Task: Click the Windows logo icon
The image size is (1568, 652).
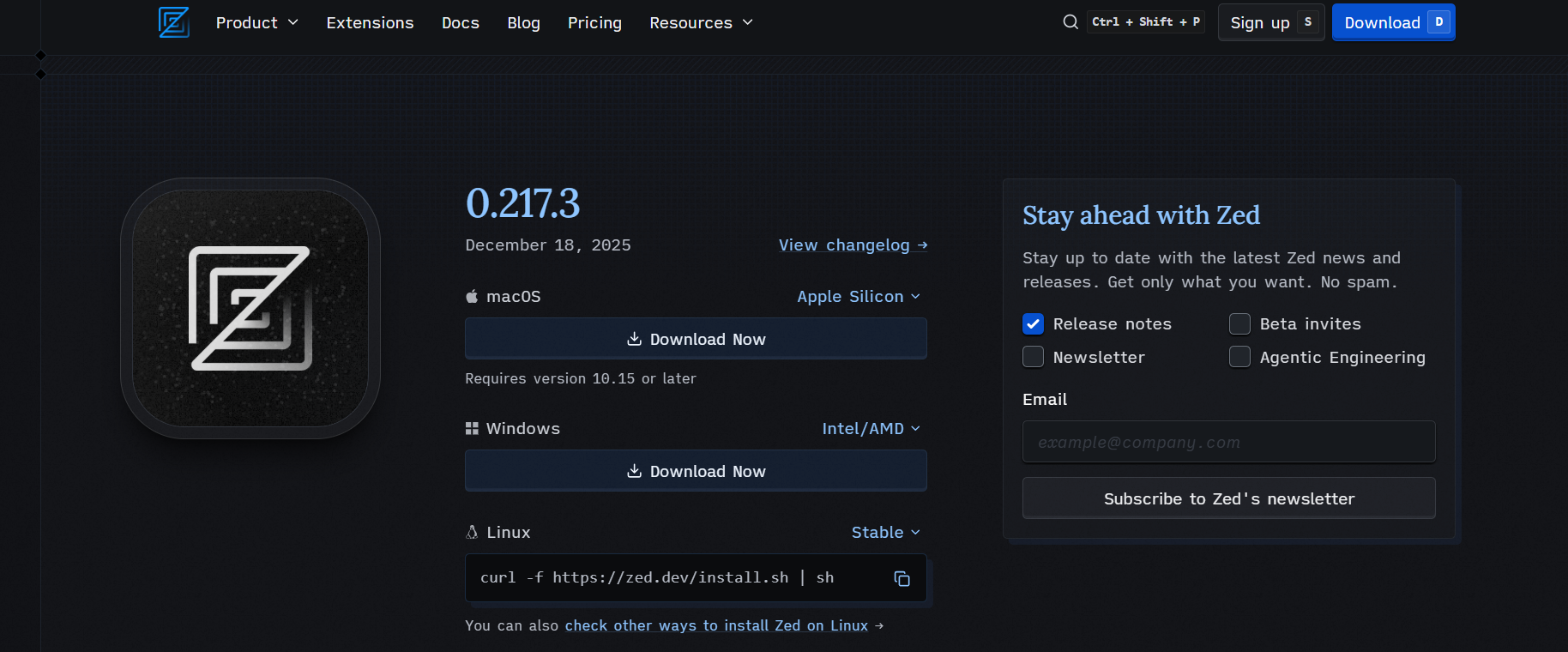Action: 472,429
